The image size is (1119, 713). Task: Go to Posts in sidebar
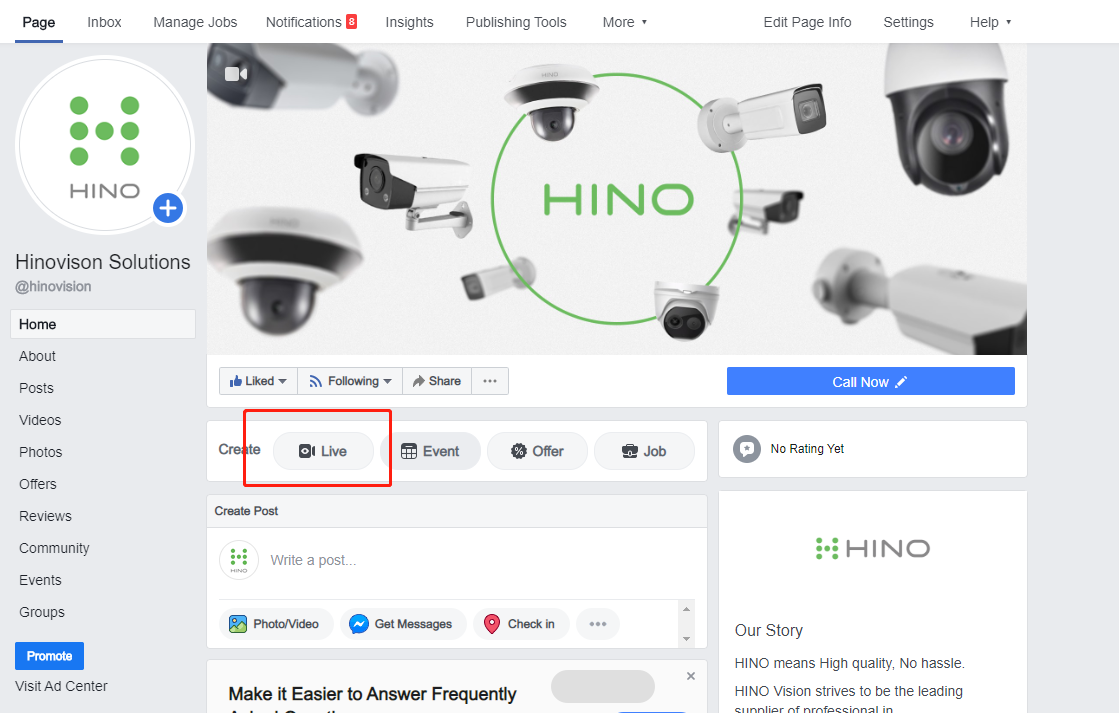point(36,388)
